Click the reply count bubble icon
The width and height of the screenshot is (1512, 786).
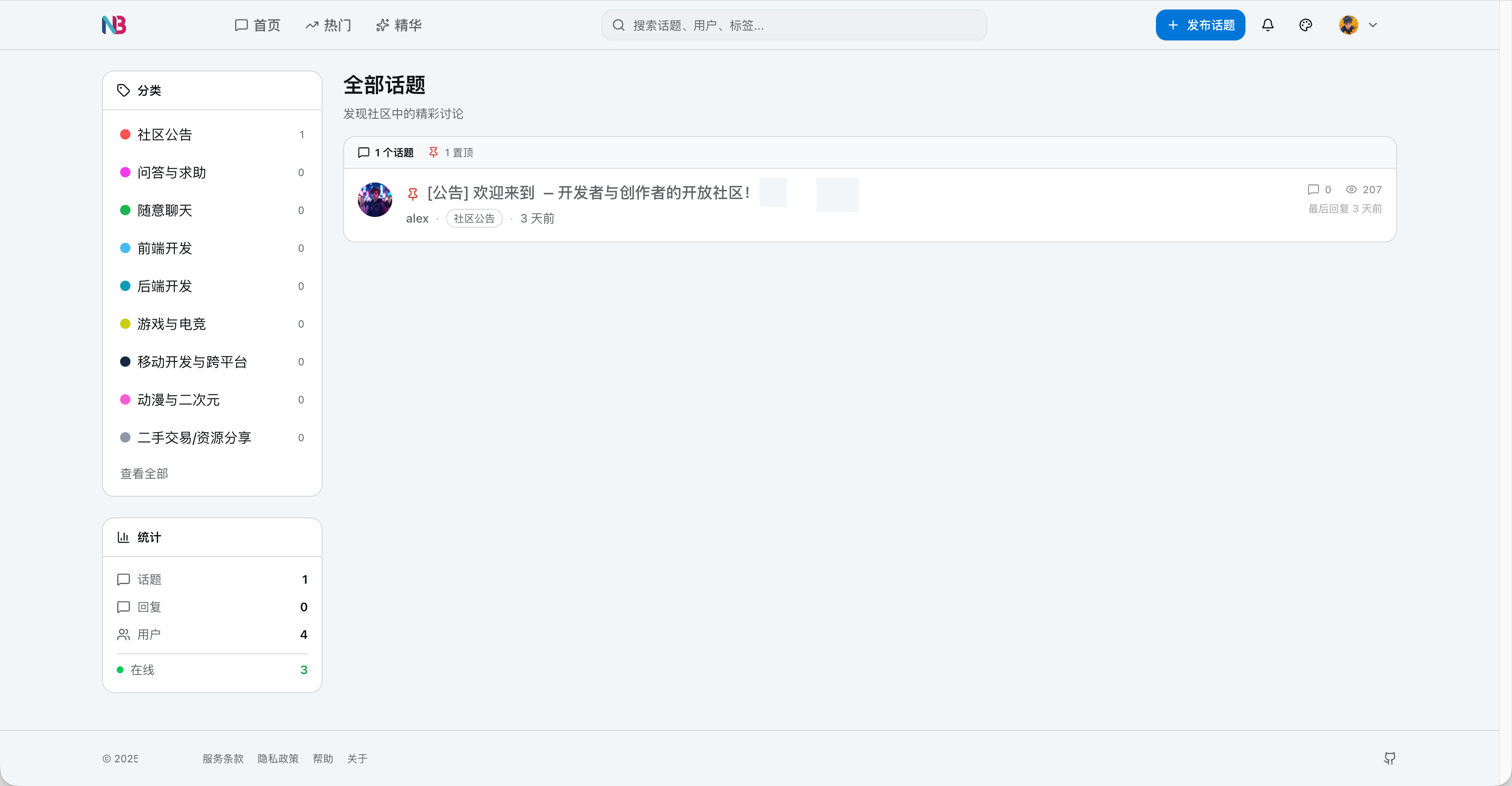click(1313, 189)
